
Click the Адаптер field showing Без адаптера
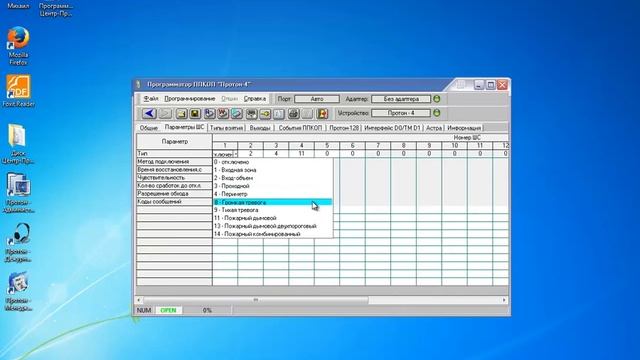pos(401,99)
